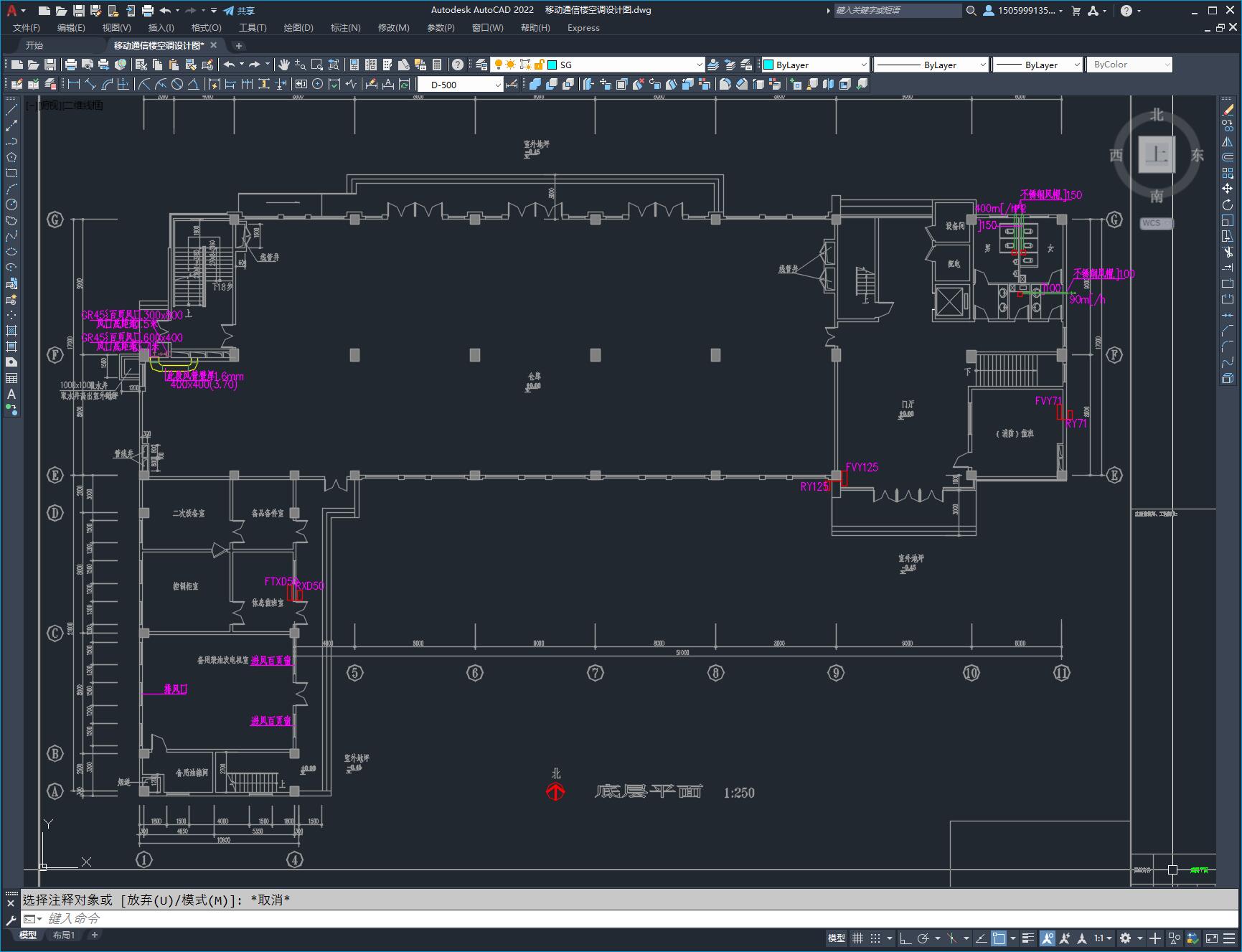This screenshot has width=1242, height=952.
Task: Expand the annotation scale 1:1 dropdown
Action: click(x=1109, y=938)
